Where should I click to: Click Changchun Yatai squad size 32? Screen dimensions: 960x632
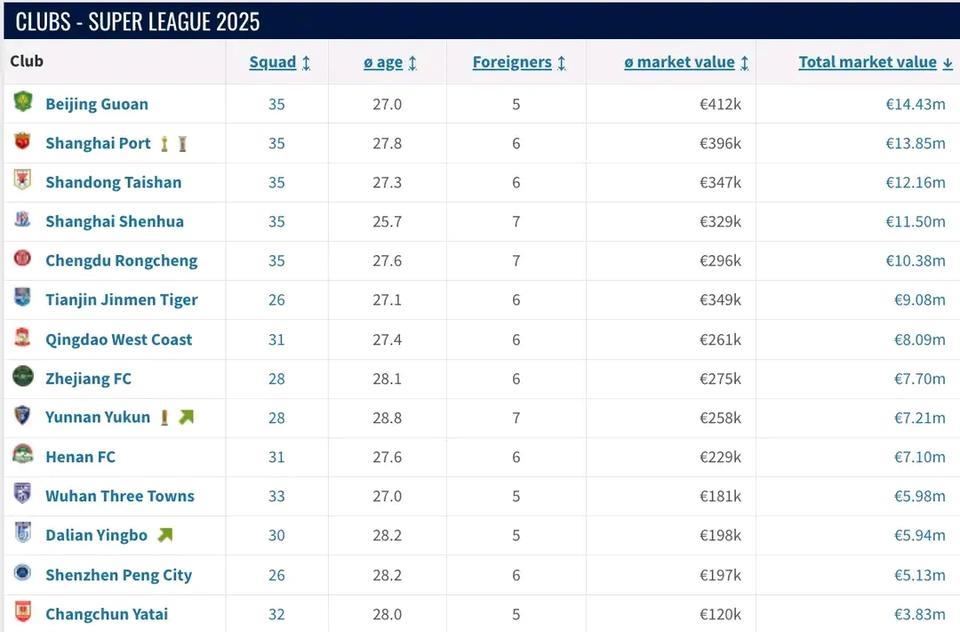coord(277,614)
